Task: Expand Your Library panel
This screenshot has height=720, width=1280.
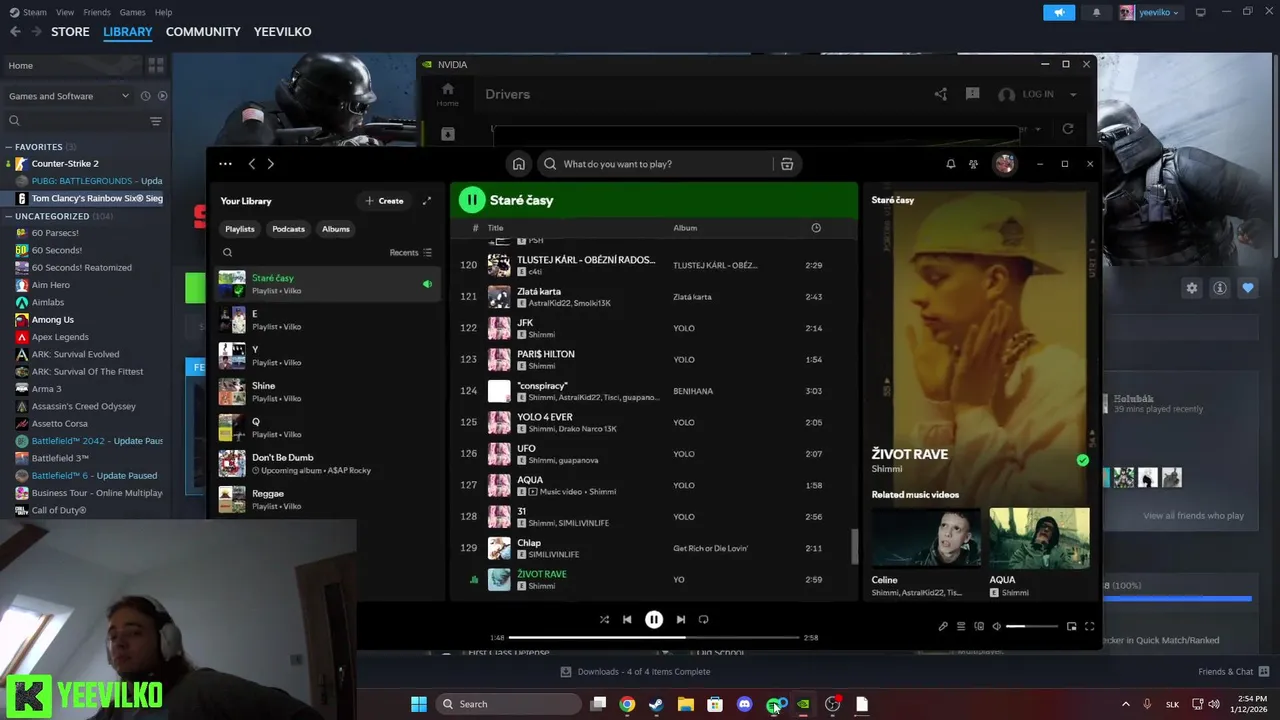Action: (x=427, y=201)
